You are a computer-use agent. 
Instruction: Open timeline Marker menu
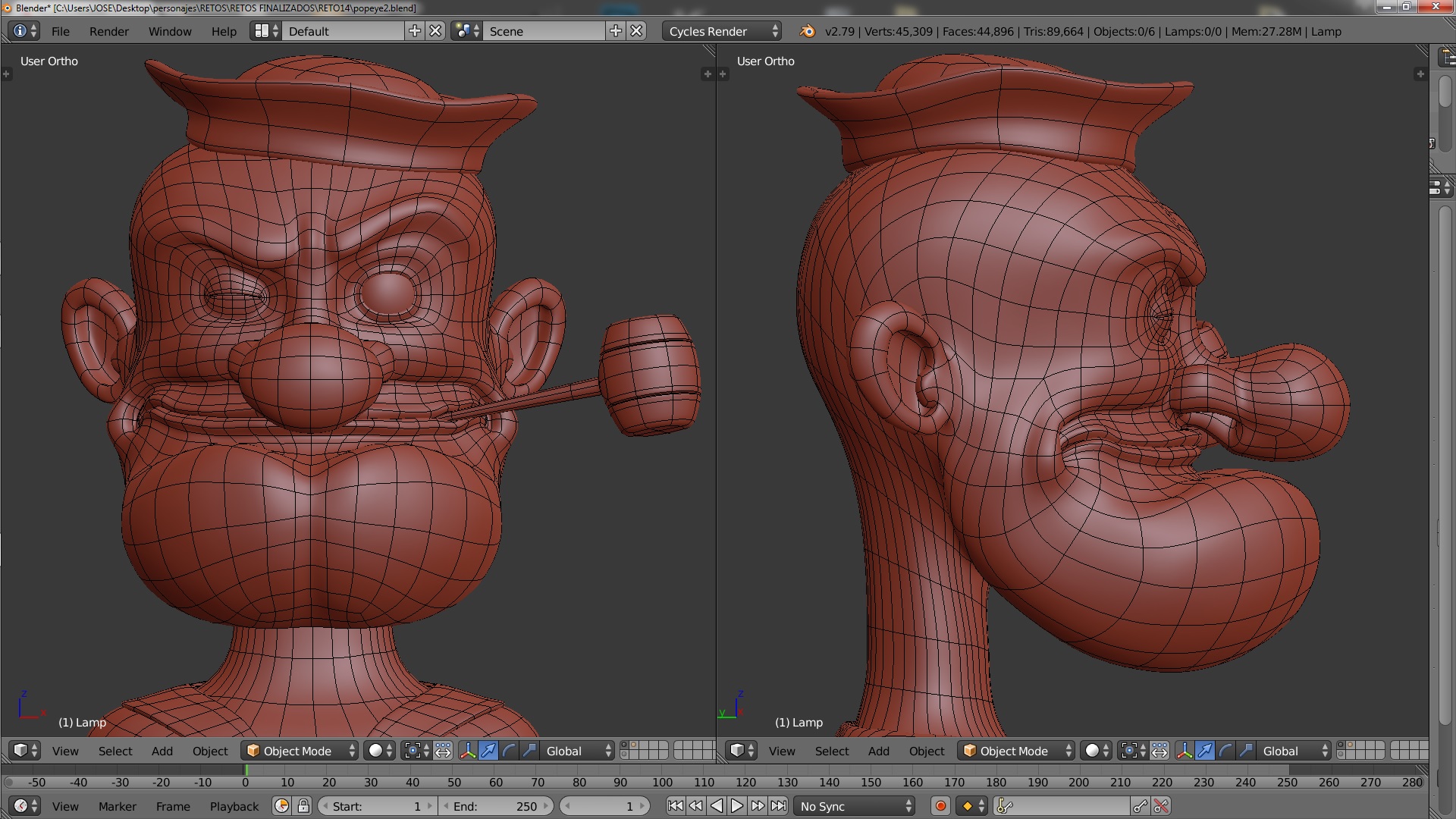click(x=118, y=806)
